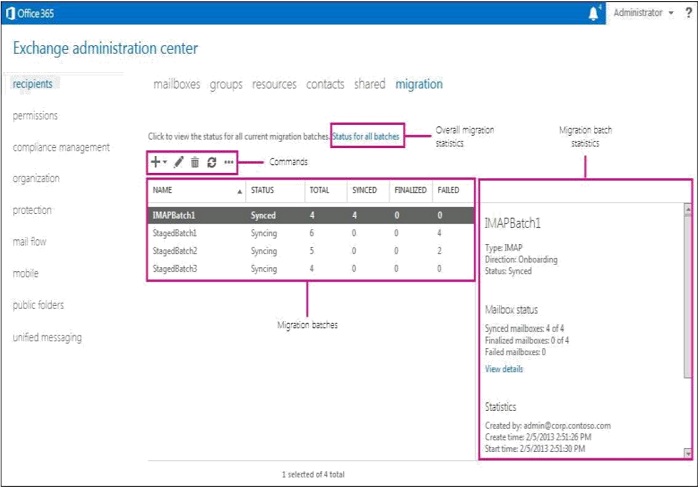700x488 pixels.
Task: Click the Mailbox status heading
Action: click(511, 310)
